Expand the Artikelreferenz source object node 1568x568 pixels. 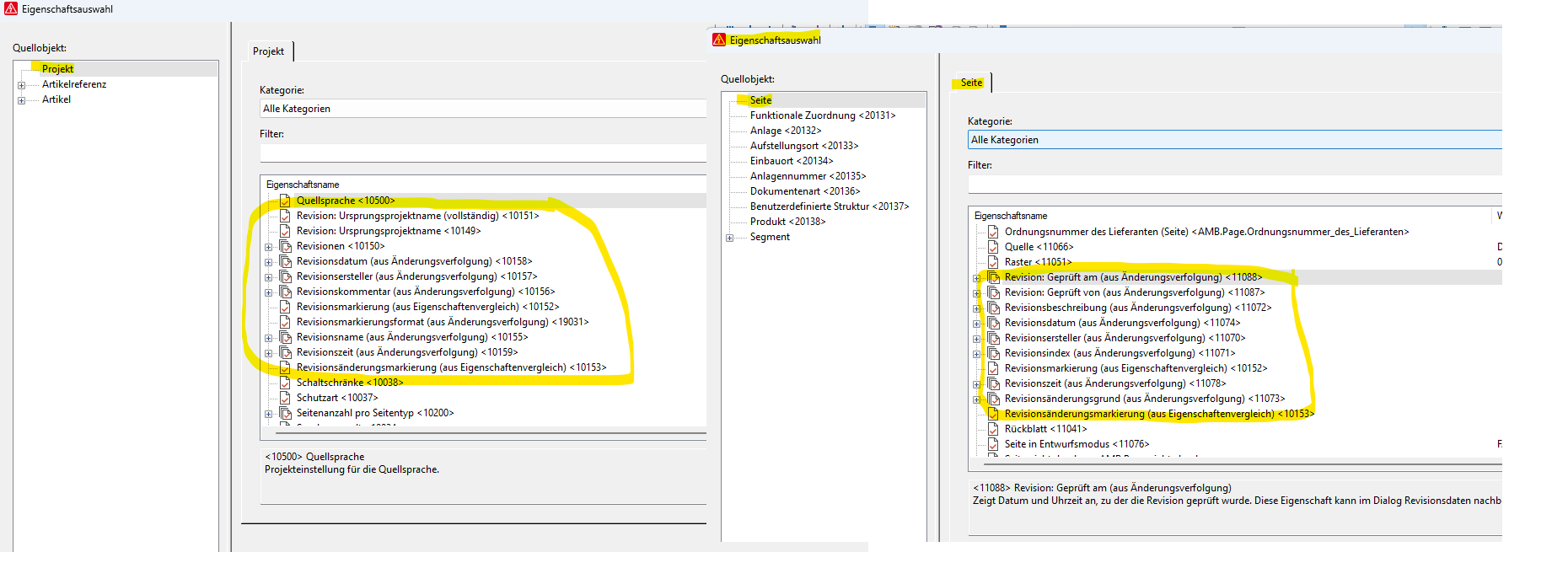(22, 85)
